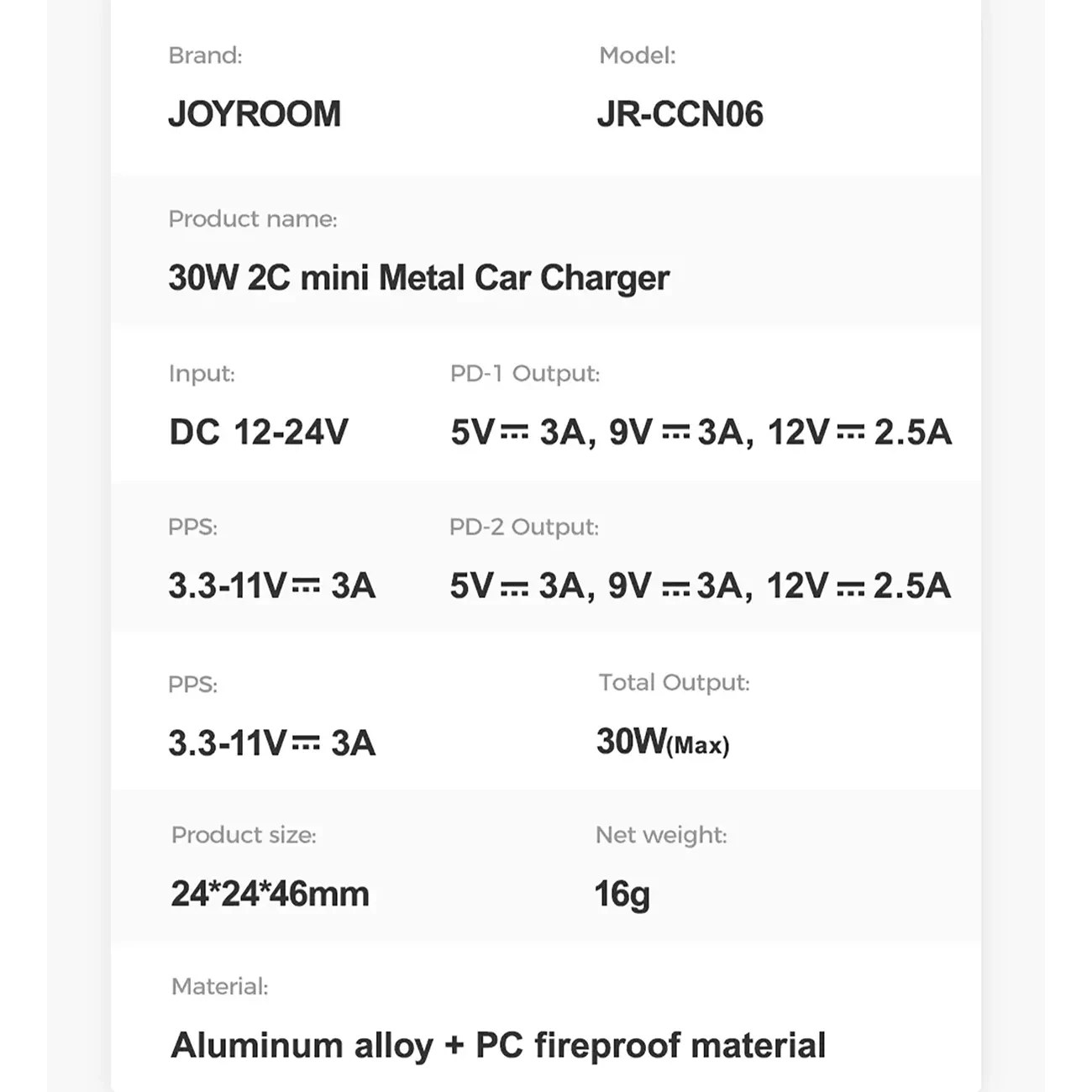Viewport: 1092px width, 1092px height.
Task: Click the PD-1 Output label
Action: click(x=524, y=374)
